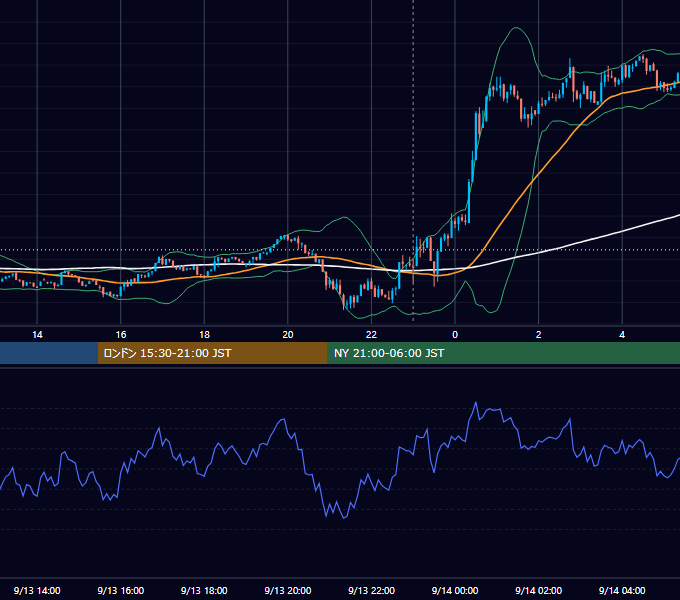680x600 pixels.
Task: Click the 9/13 16:00 time label
Action: (x=121, y=590)
